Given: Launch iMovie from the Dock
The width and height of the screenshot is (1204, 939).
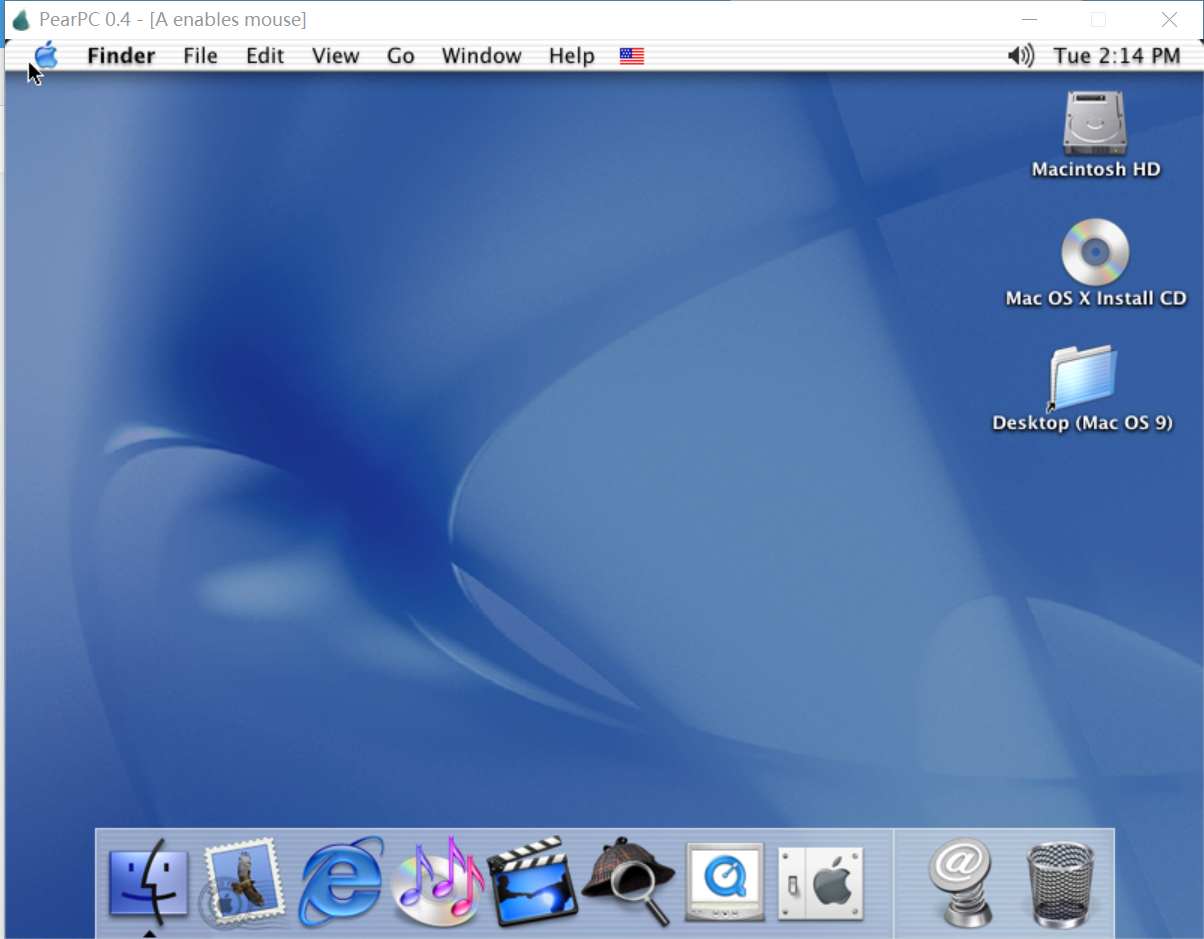Looking at the screenshot, I should 532,882.
